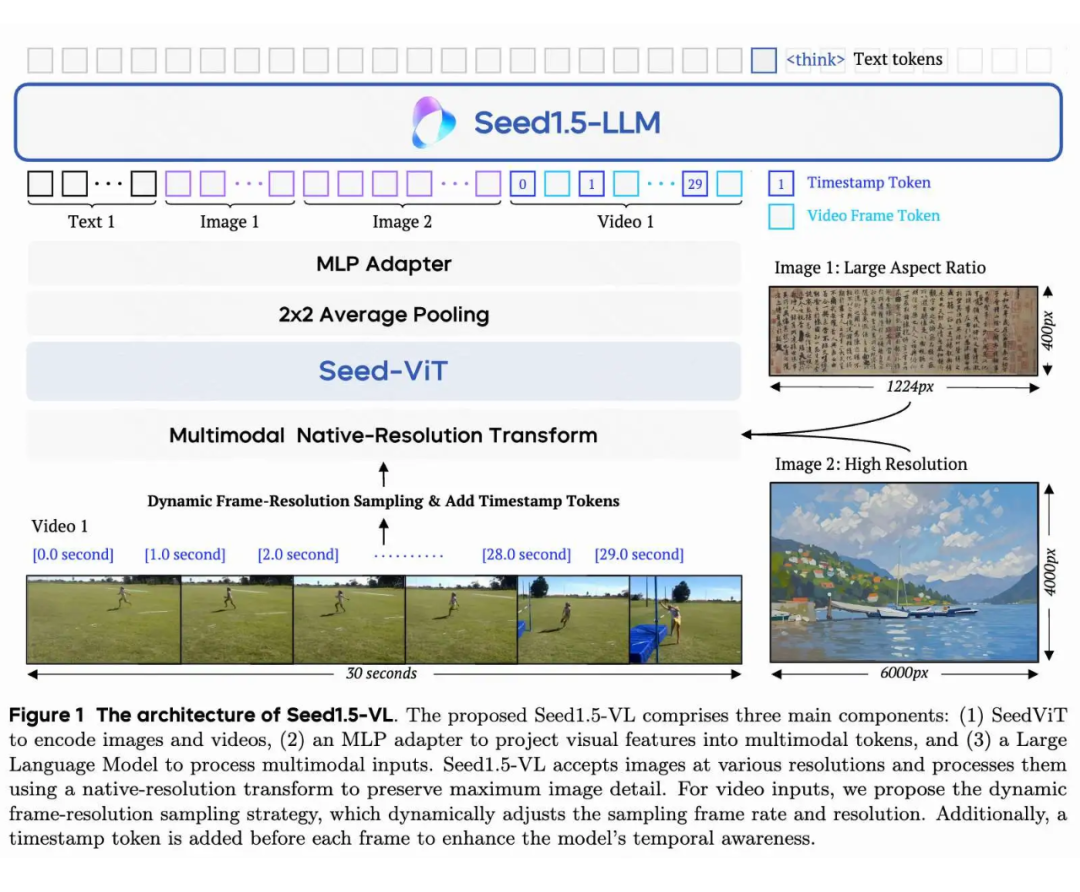Click the "30 seconds" duration label
The height and width of the screenshot is (892, 1080).
pos(382,673)
